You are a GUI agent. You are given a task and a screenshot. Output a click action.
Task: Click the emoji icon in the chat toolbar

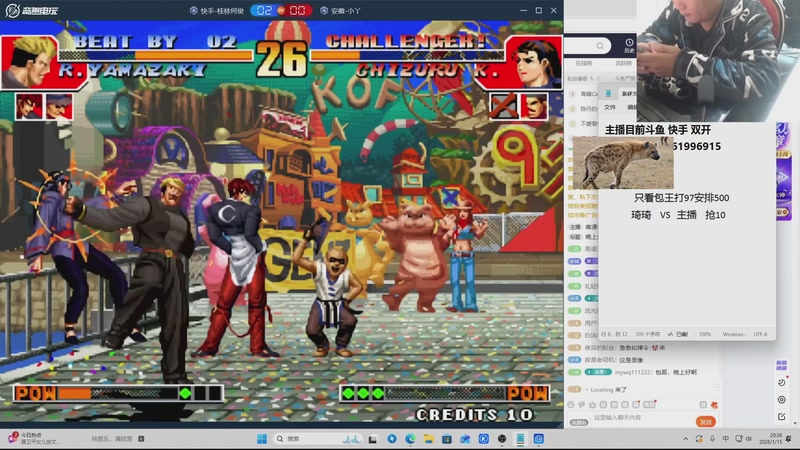coord(571,405)
